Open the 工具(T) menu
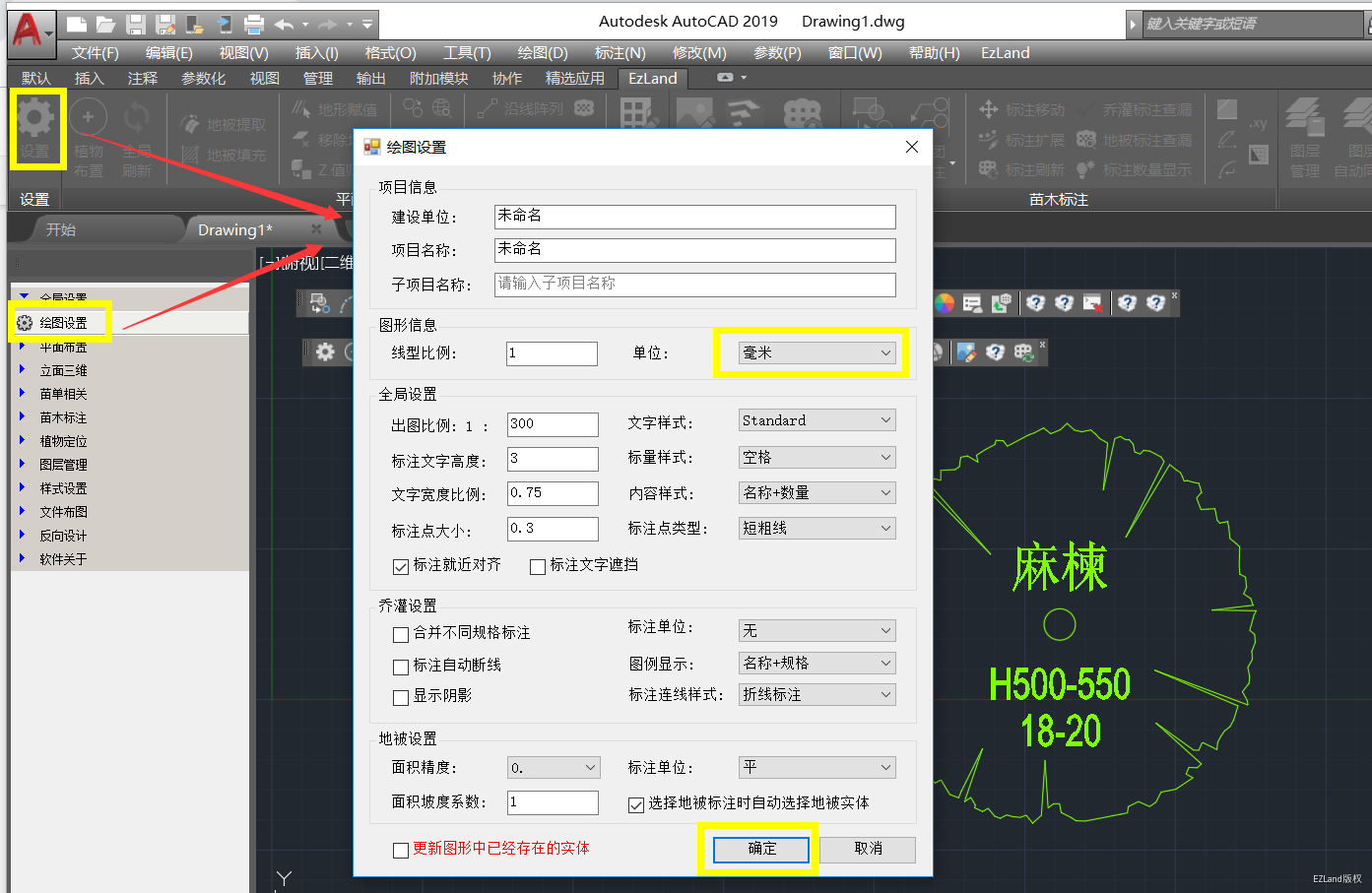 click(467, 53)
